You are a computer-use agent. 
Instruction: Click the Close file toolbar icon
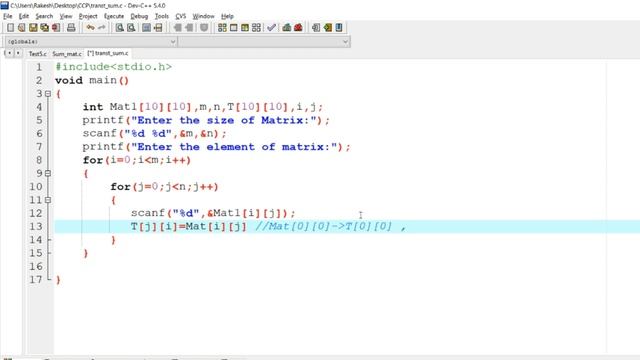pos(56,28)
